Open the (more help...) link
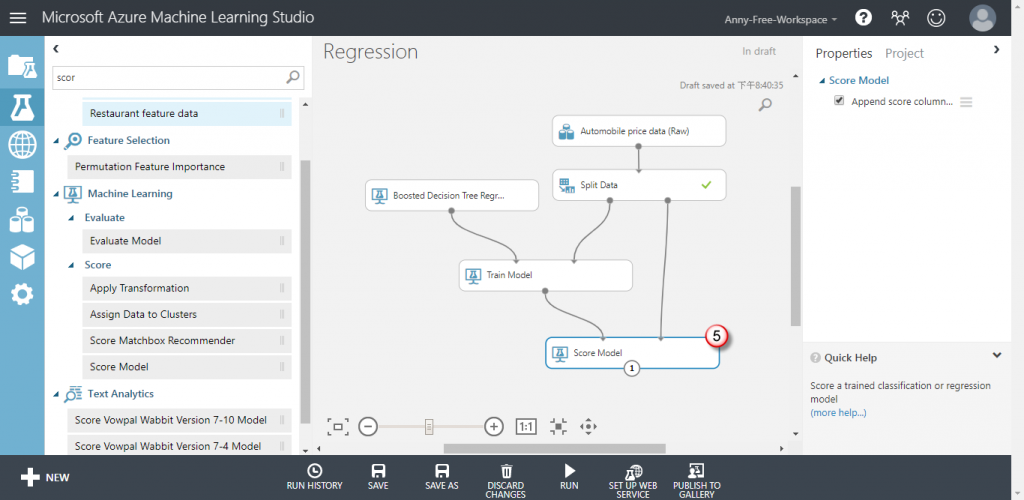1024x500 pixels. tap(838, 413)
